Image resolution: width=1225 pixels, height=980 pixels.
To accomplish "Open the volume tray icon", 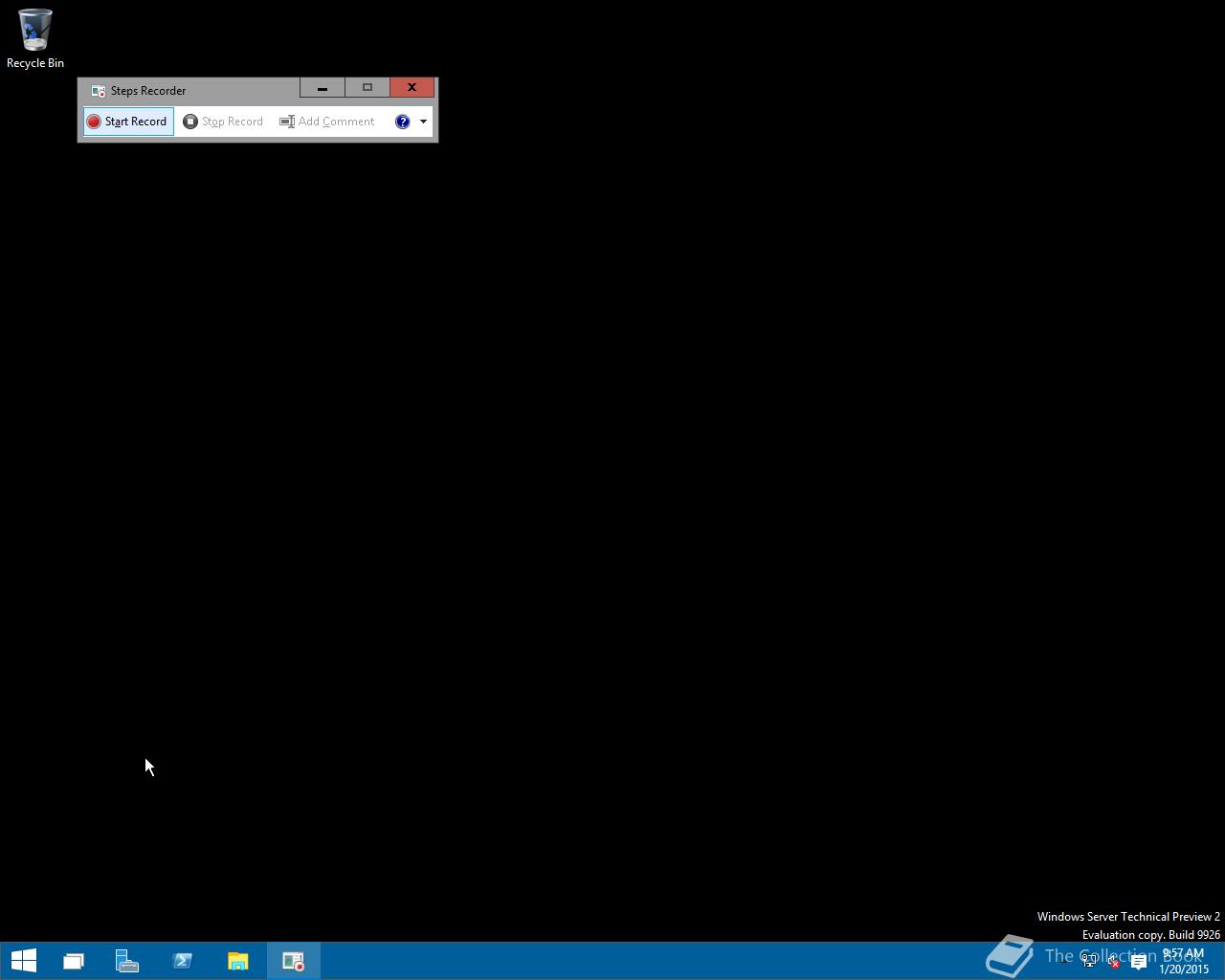I will tap(1113, 962).
